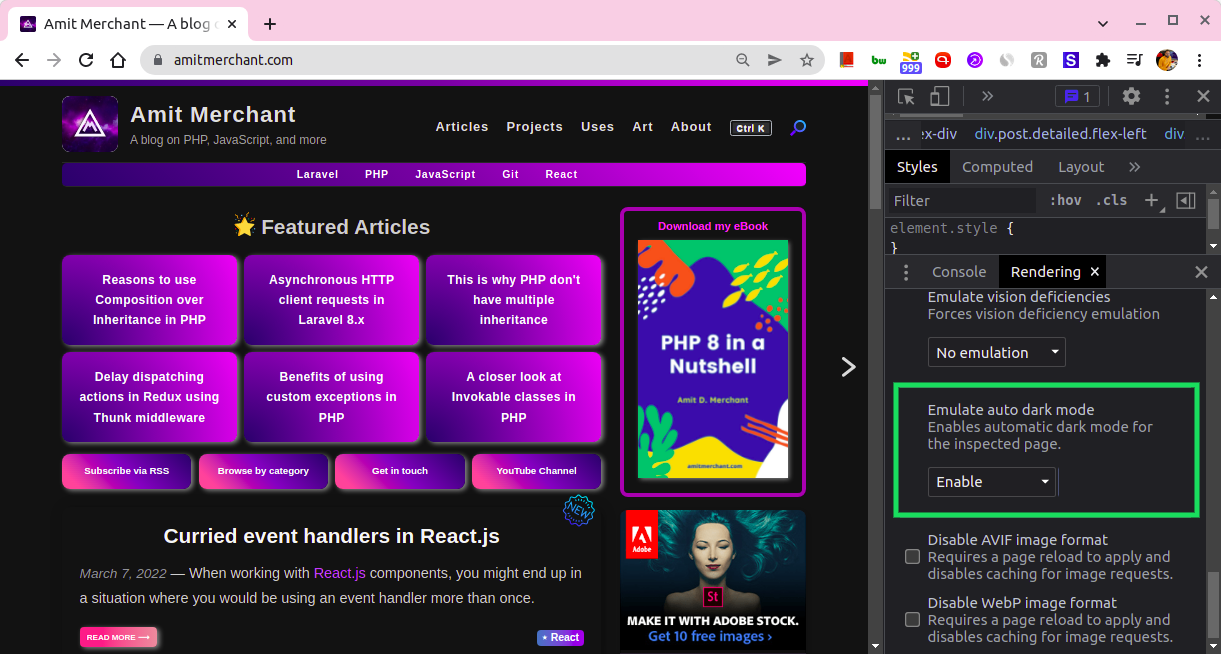This screenshot has width=1221, height=654.
Task: Open DevTools settings gear
Action: pyautogui.click(x=1131, y=96)
